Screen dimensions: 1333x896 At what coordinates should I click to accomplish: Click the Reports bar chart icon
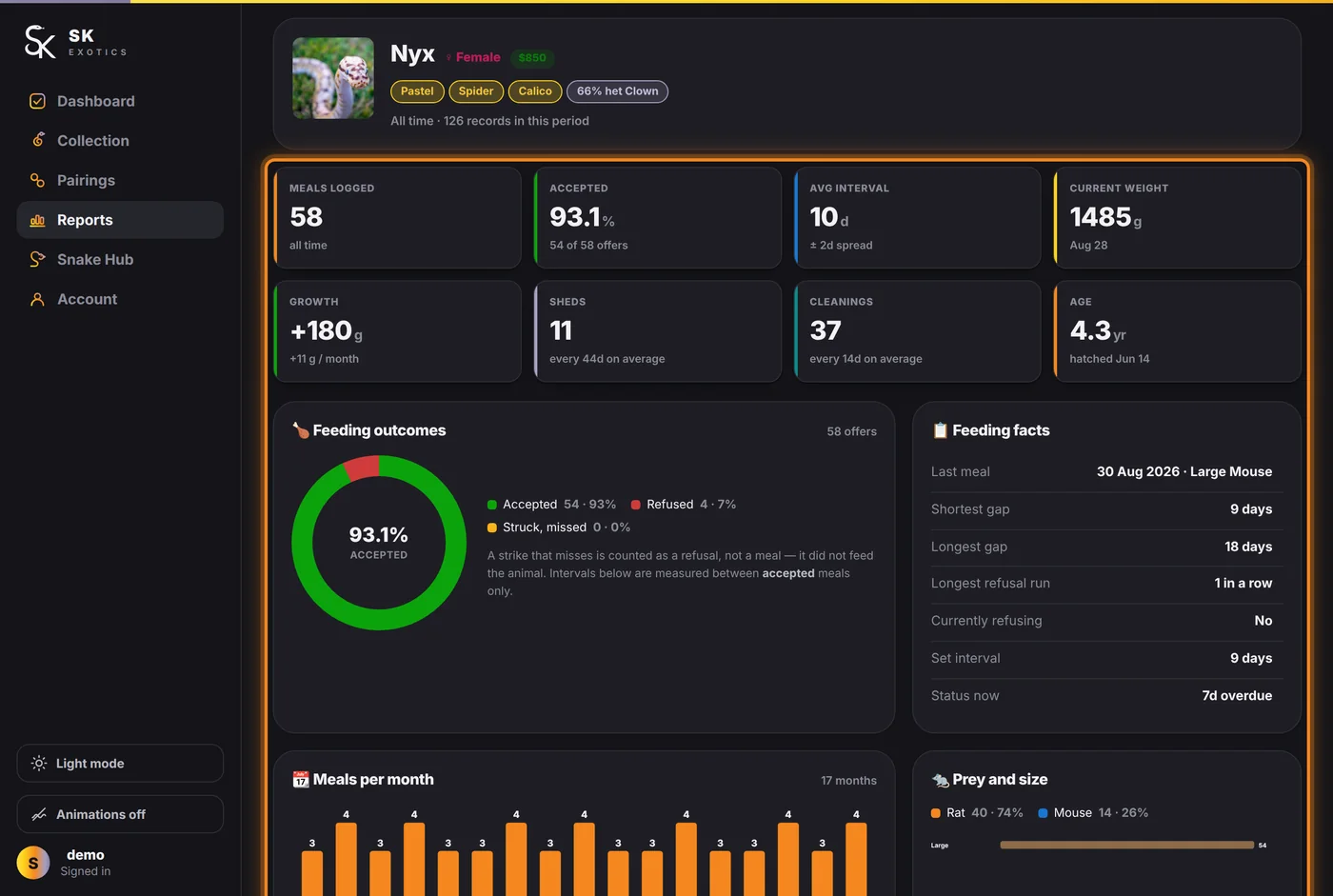(x=38, y=220)
